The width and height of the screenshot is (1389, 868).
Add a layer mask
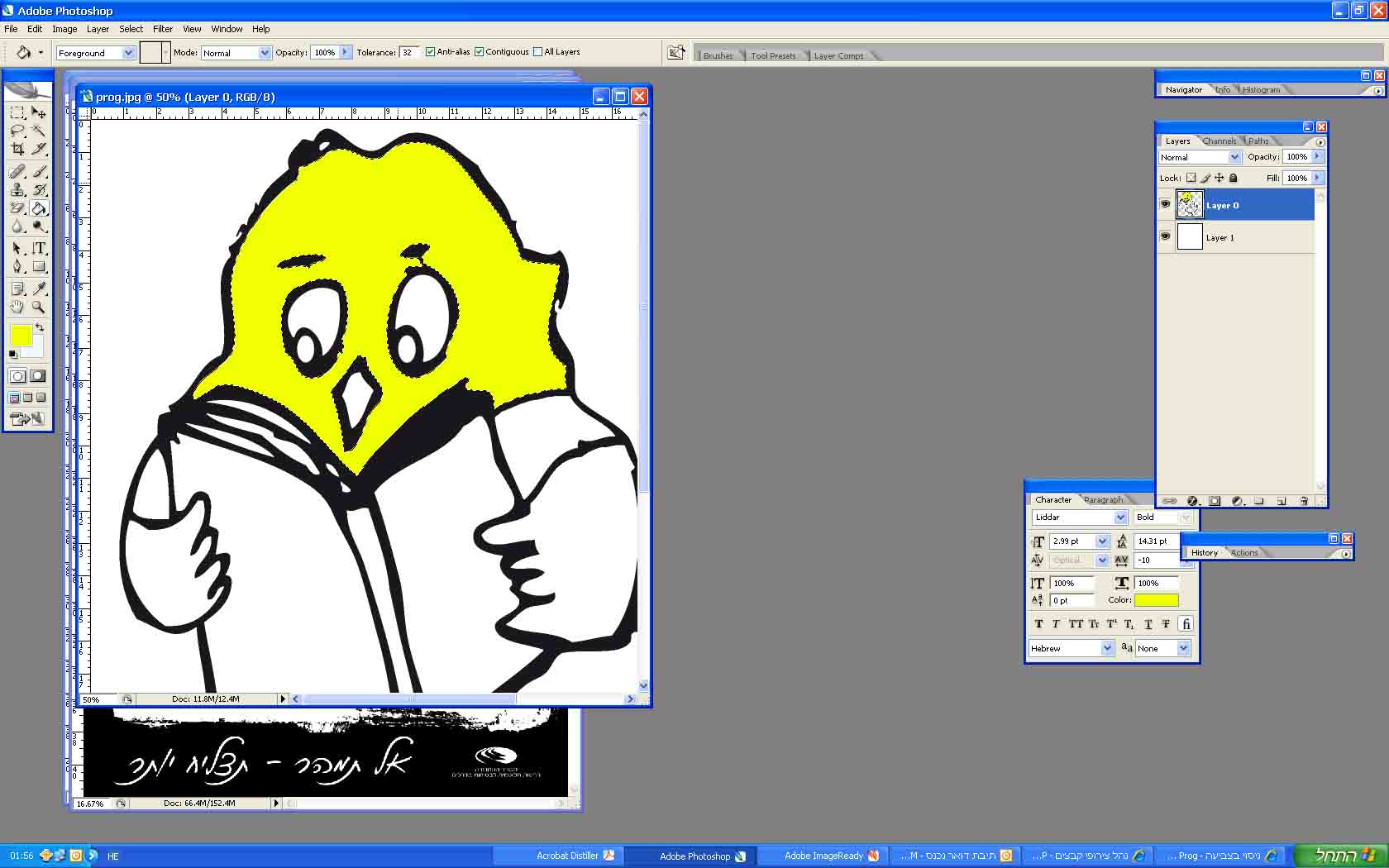click(x=1215, y=501)
